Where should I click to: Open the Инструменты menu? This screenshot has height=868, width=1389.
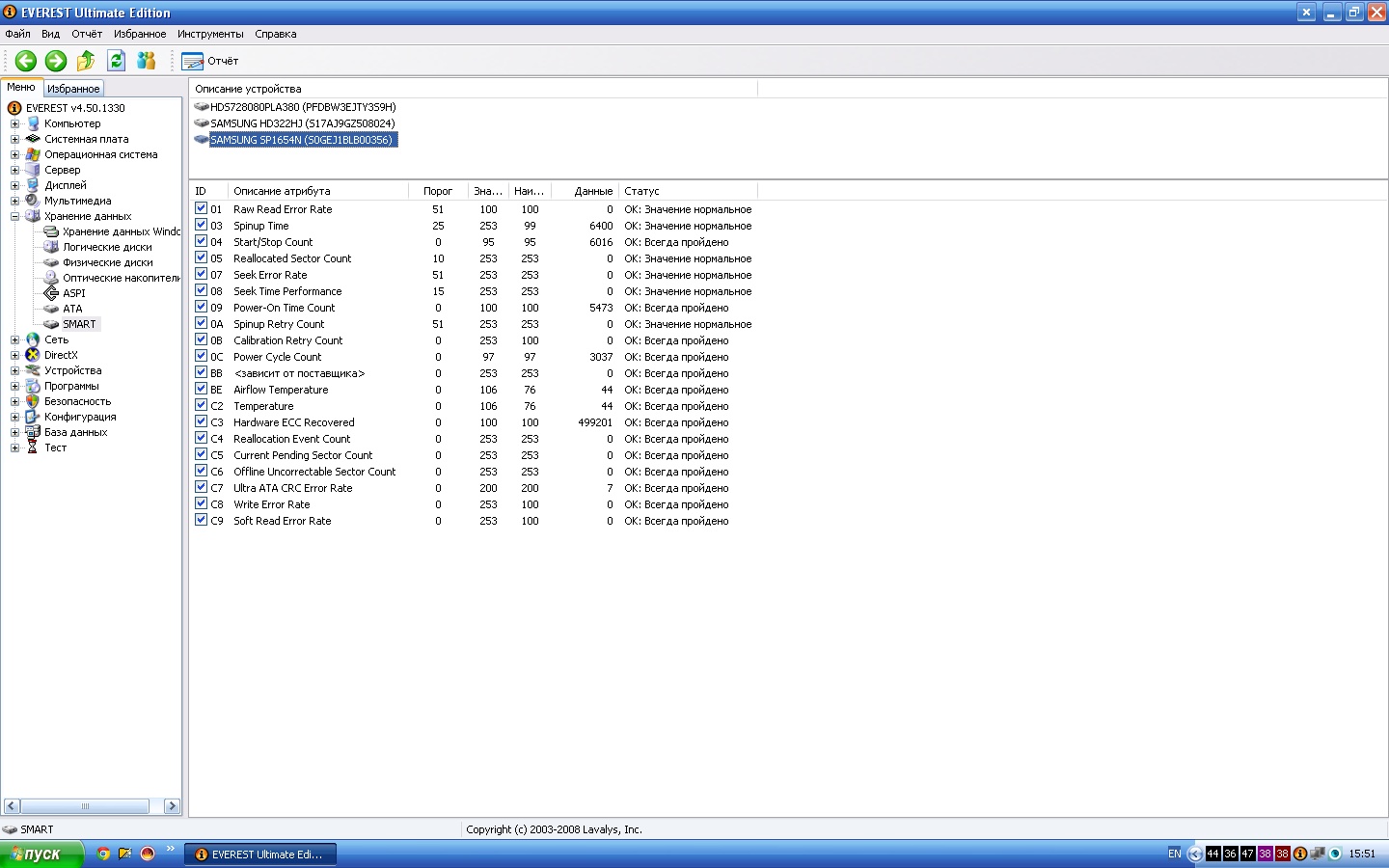(x=209, y=34)
